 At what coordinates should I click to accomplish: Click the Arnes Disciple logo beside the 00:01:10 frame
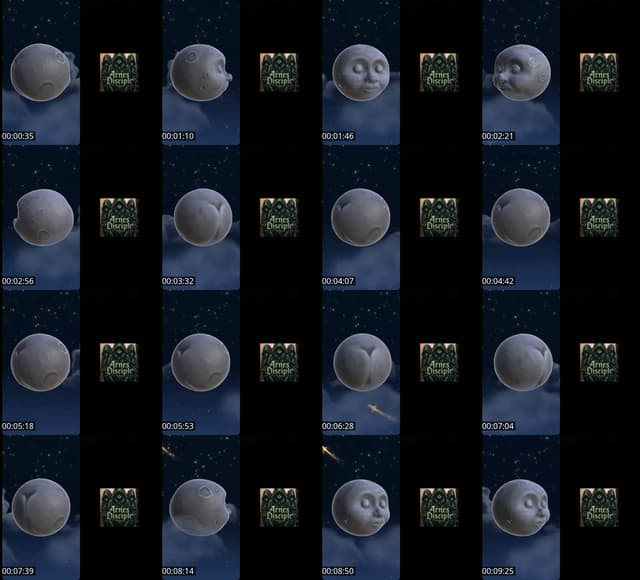(279, 72)
